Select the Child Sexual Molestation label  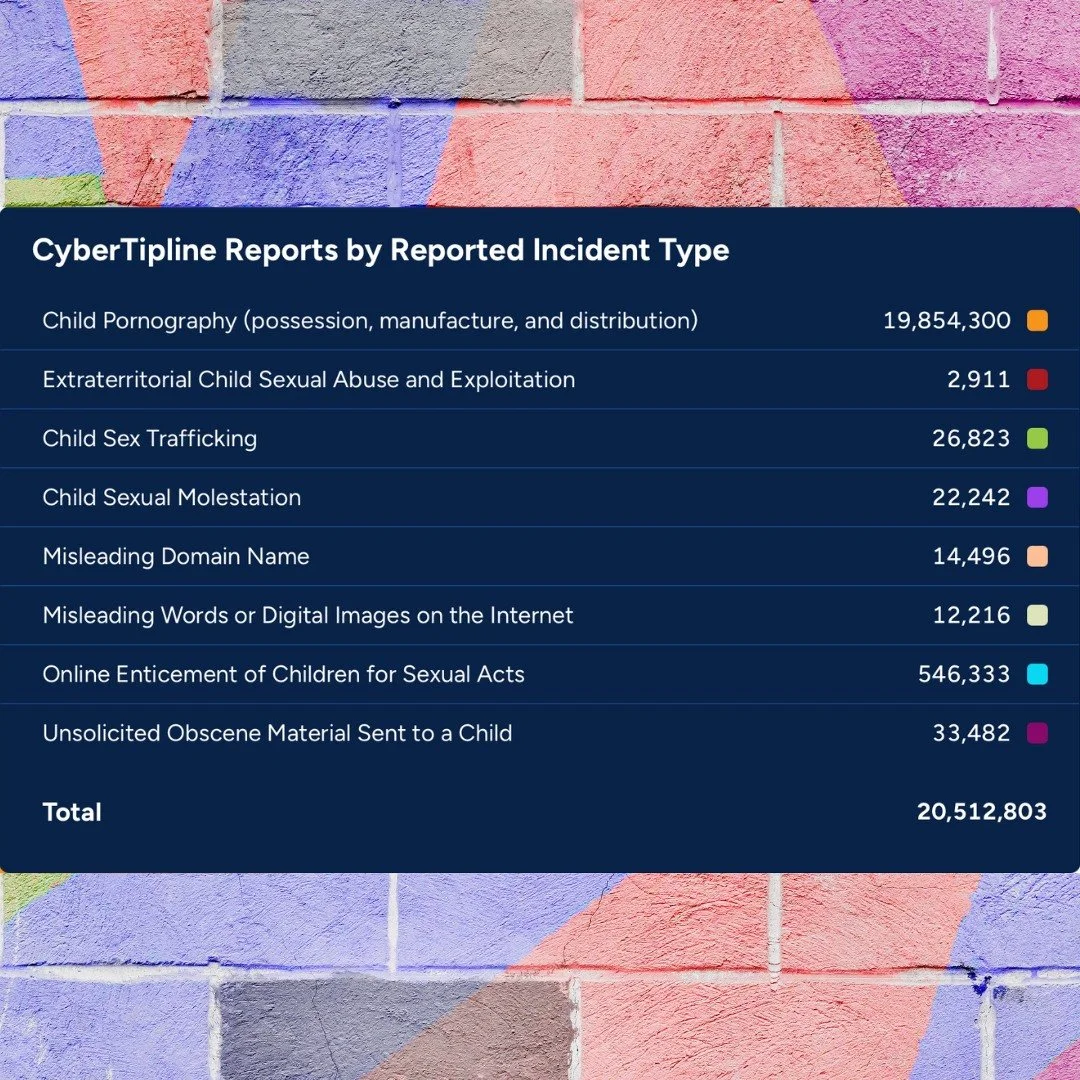point(171,497)
